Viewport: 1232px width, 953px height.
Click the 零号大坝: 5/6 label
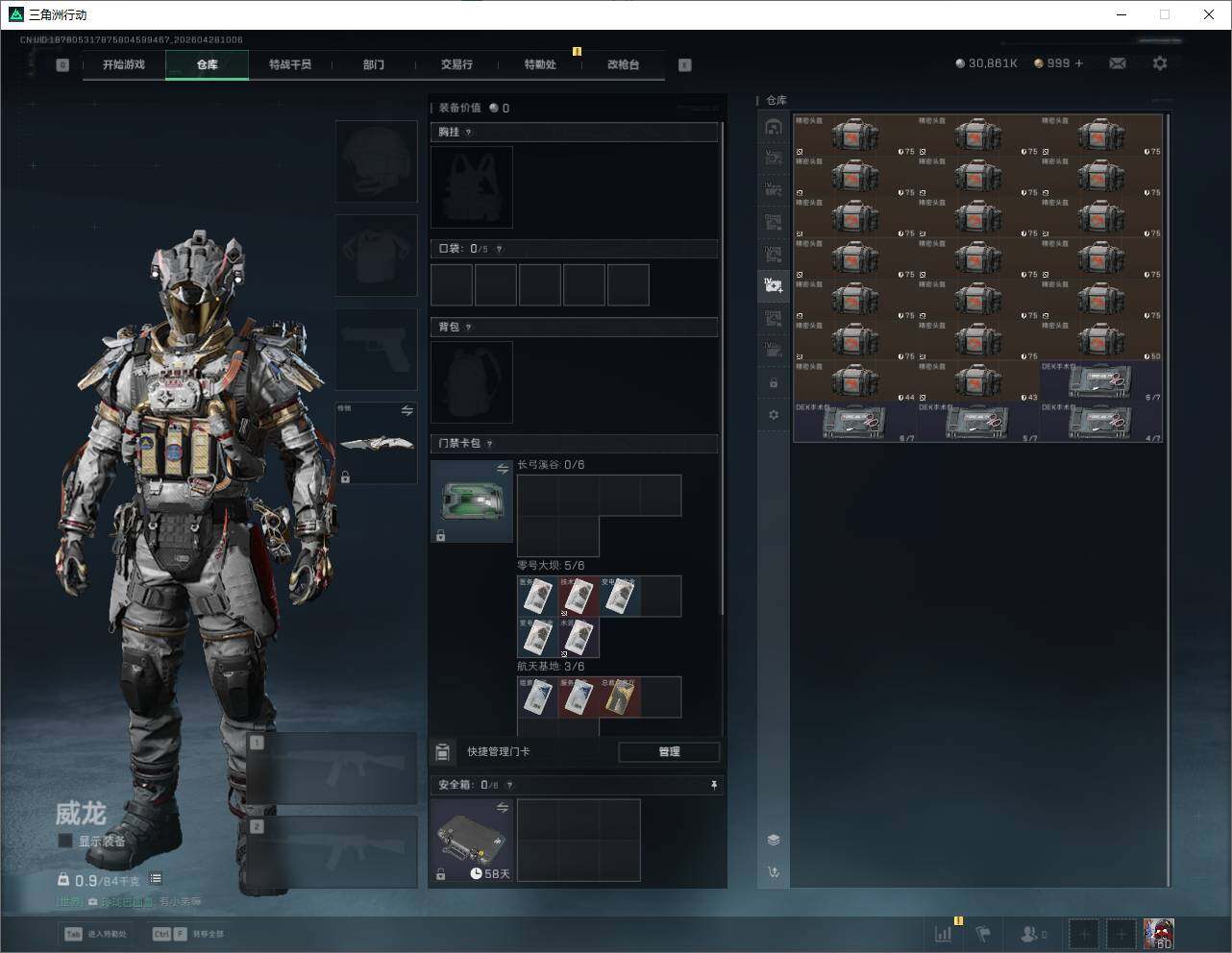pyautogui.click(x=551, y=566)
